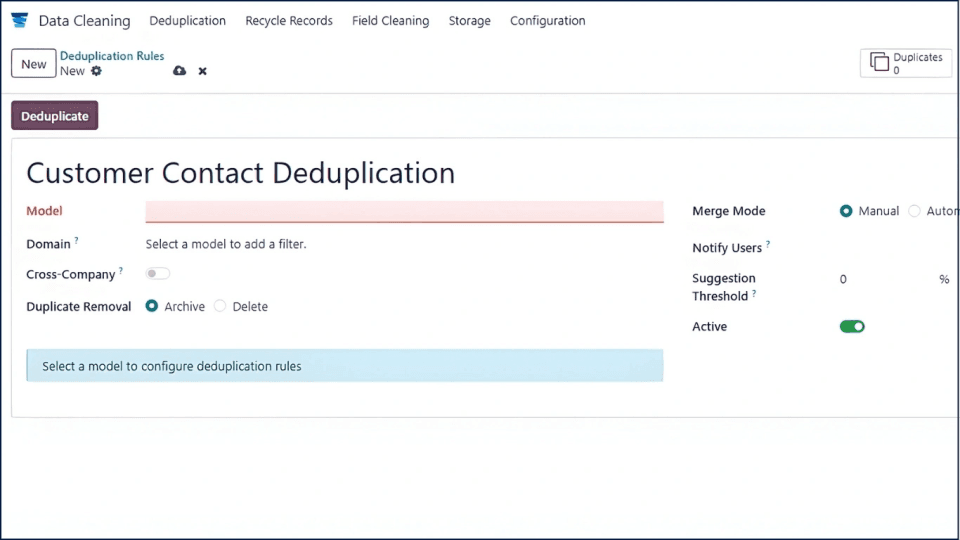Click the percent sign after threshold
This screenshot has height=540, width=960.
944,279
